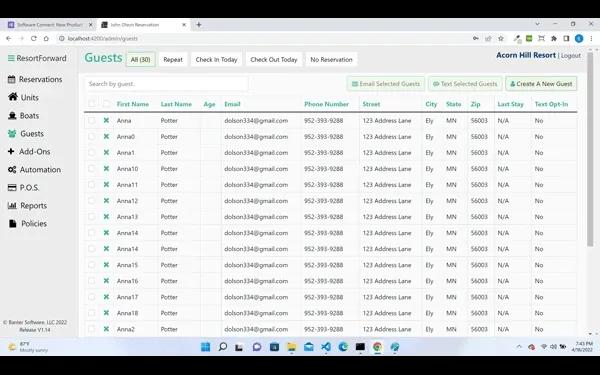Image resolution: width=600 pixels, height=375 pixels.
Task: Check the box for guest Anna15
Action: 91,265
